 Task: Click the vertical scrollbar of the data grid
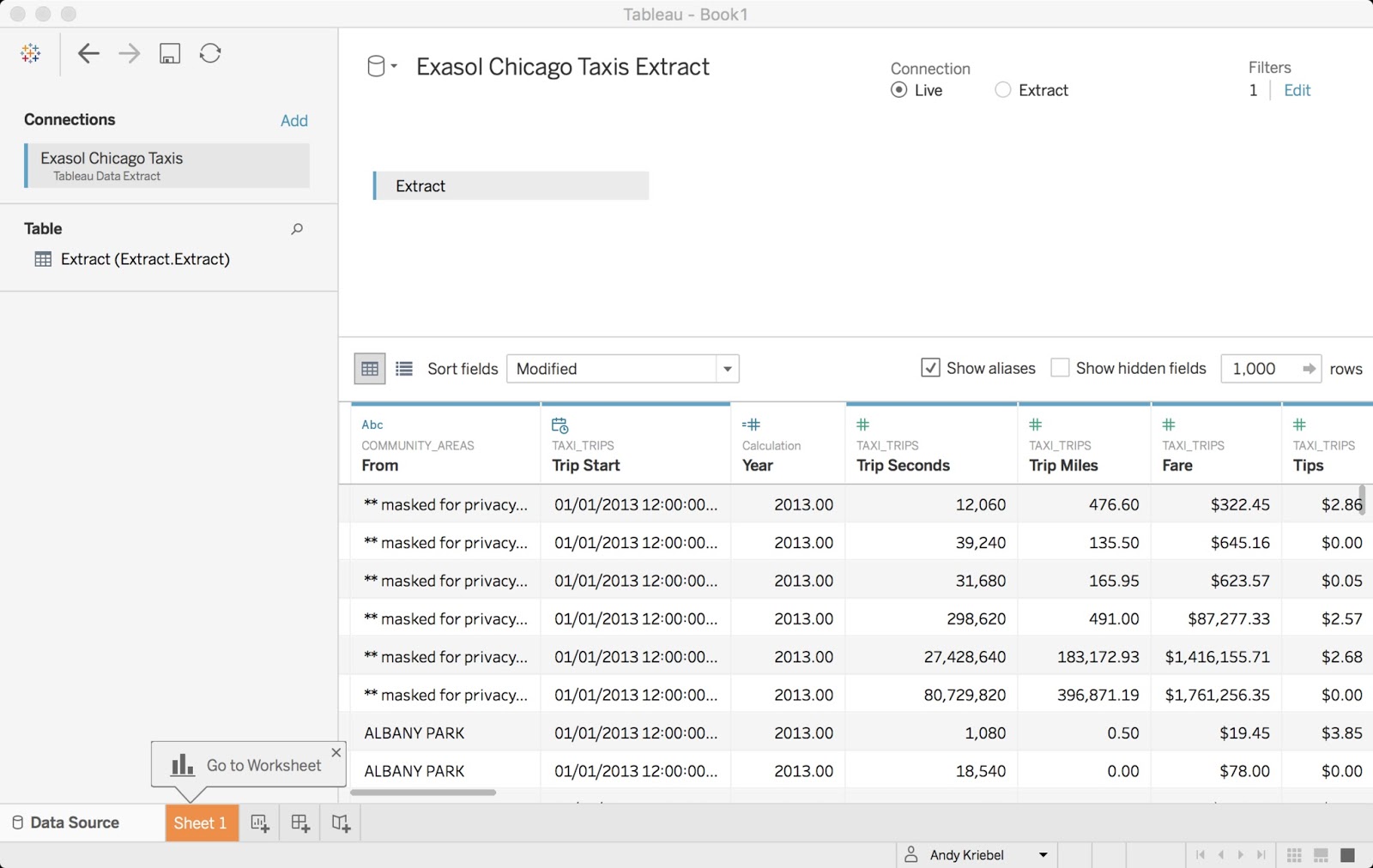point(1362,499)
